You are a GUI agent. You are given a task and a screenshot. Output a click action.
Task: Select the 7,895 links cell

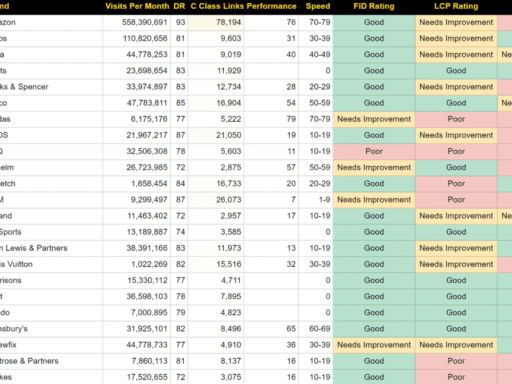[x=216, y=296]
